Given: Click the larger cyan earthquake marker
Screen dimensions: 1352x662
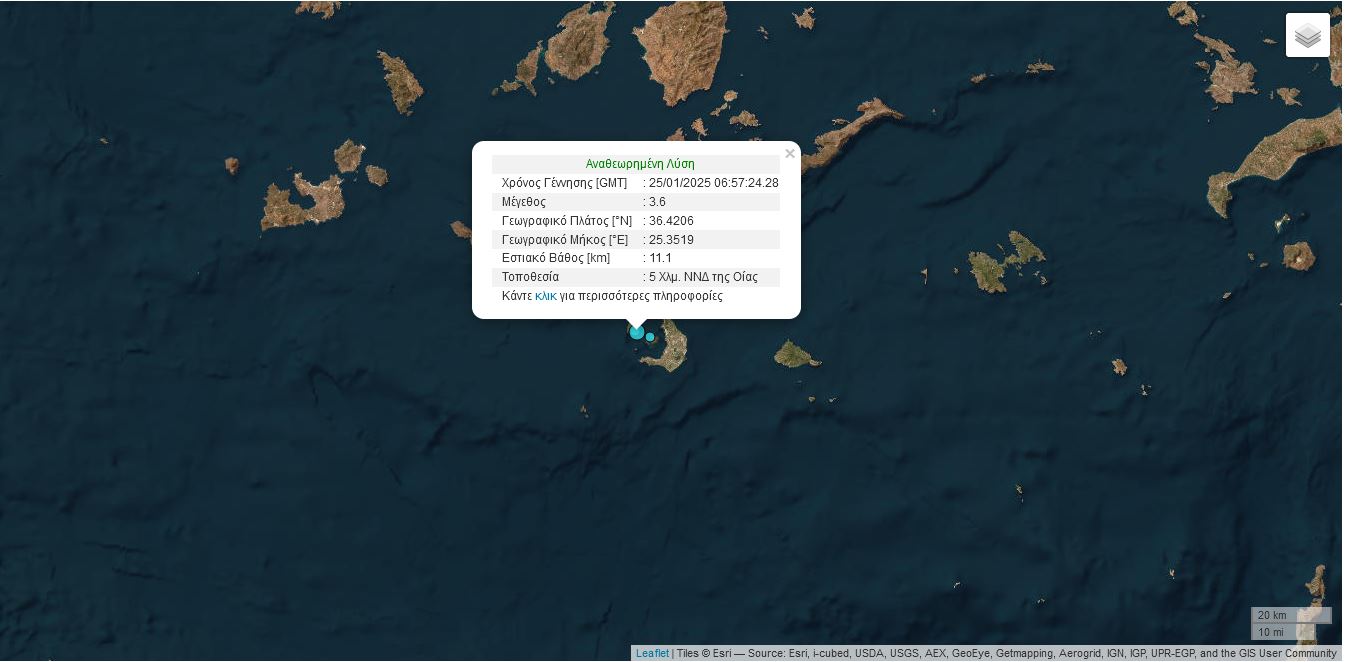Looking at the screenshot, I should pyautogui.click(x=637, y=332).
